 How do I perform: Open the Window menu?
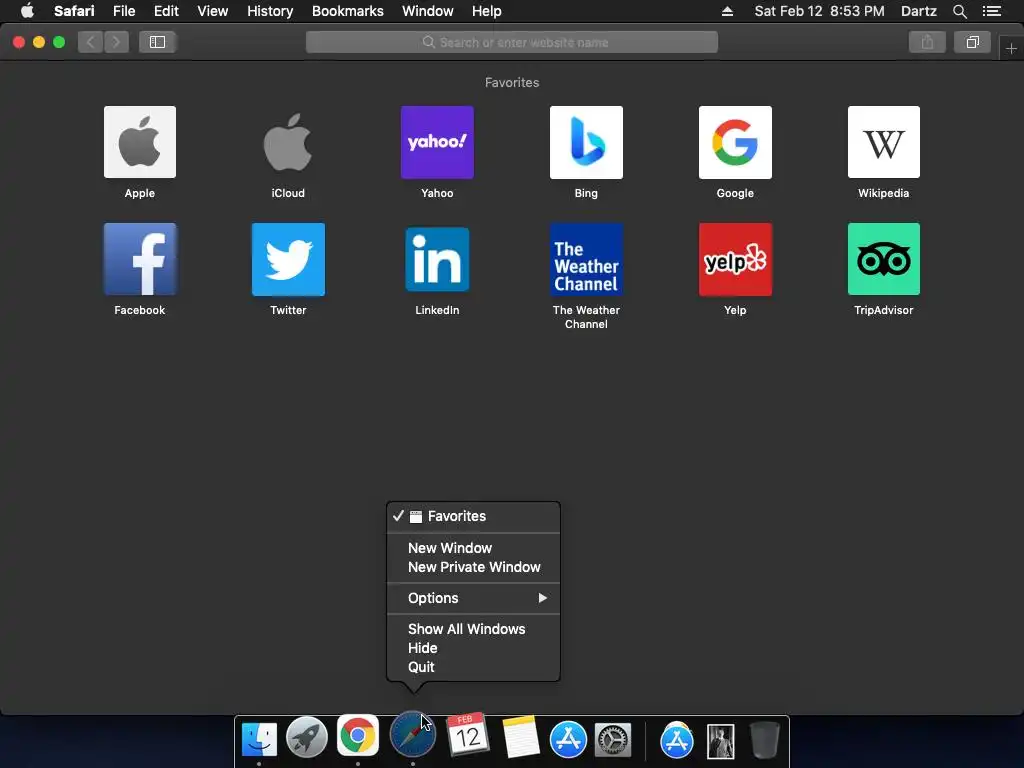tap(428, 11)
